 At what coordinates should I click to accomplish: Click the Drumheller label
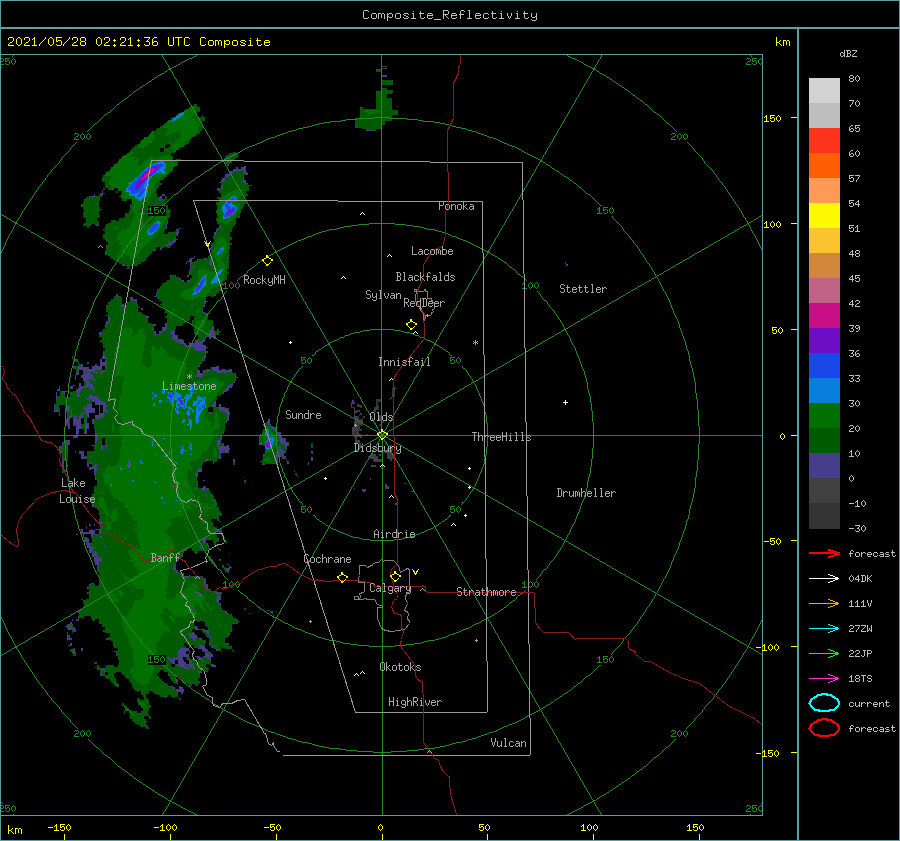[586, 493]
